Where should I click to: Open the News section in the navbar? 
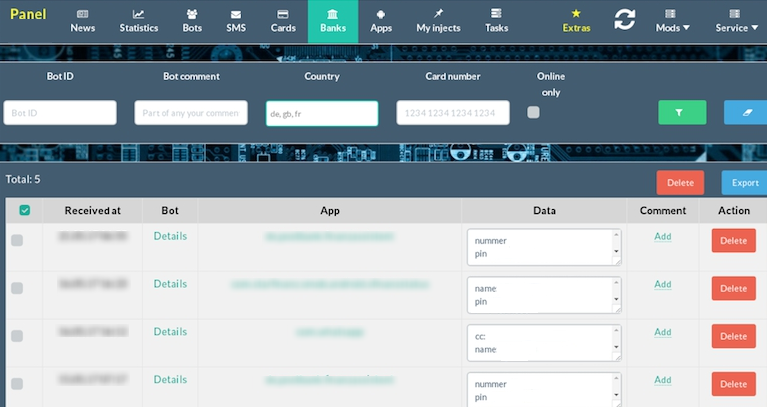83,22
